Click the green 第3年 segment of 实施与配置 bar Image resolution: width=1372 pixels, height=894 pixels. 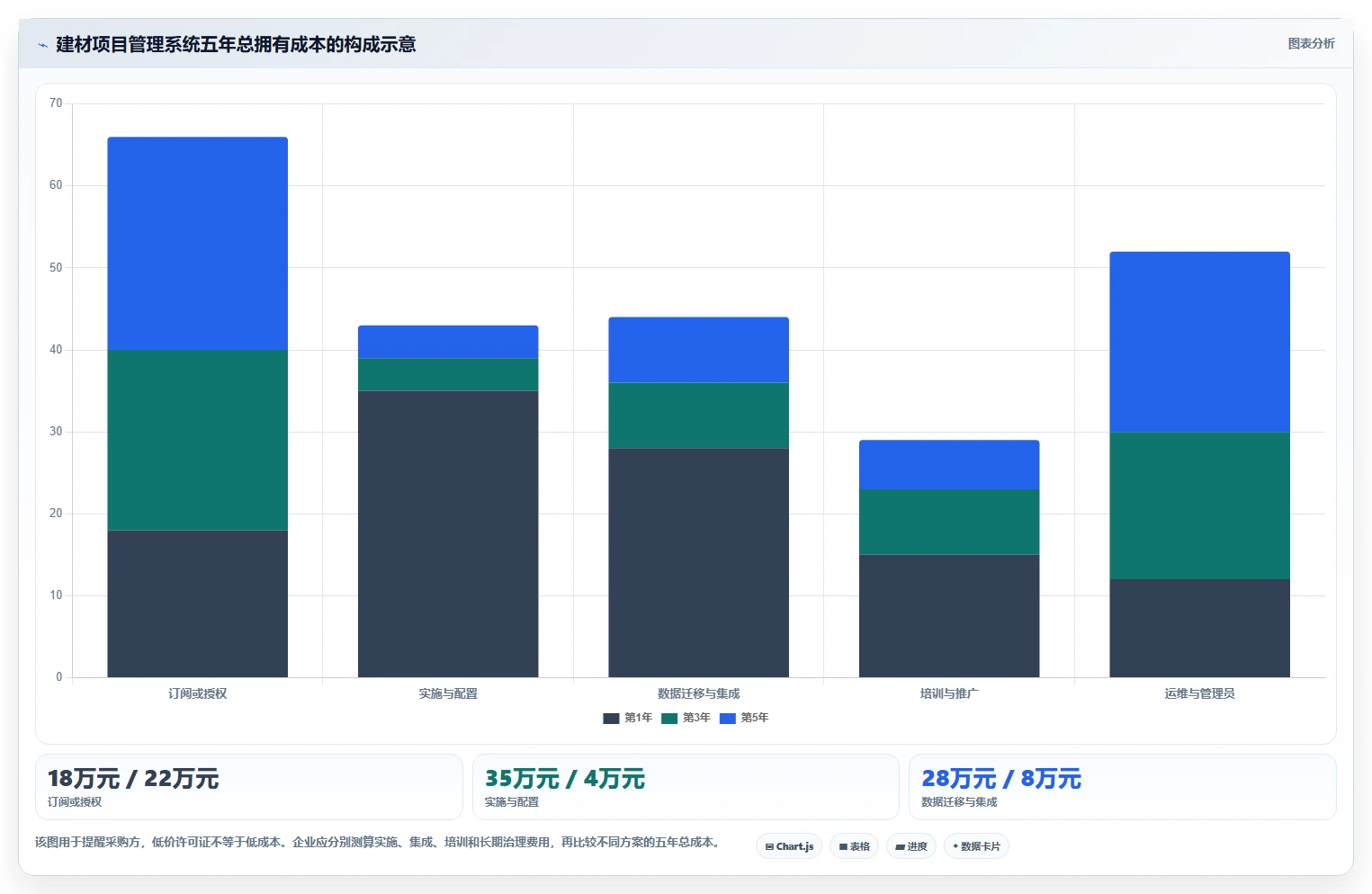(448, 374)
